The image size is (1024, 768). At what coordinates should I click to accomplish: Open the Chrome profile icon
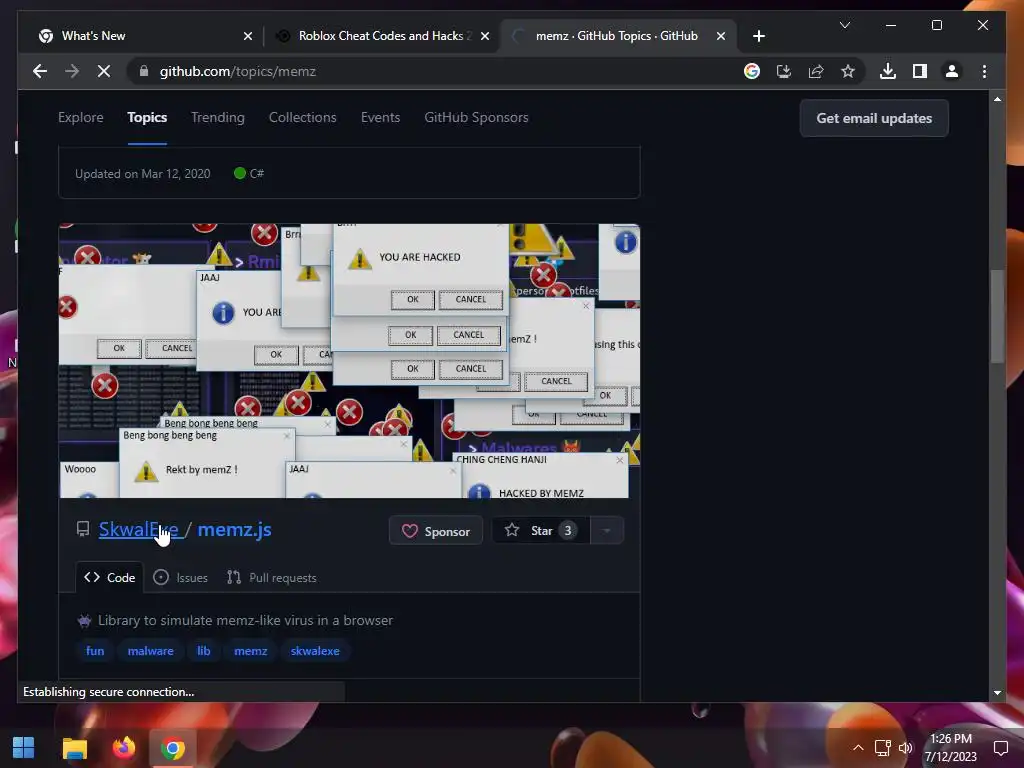952,71
